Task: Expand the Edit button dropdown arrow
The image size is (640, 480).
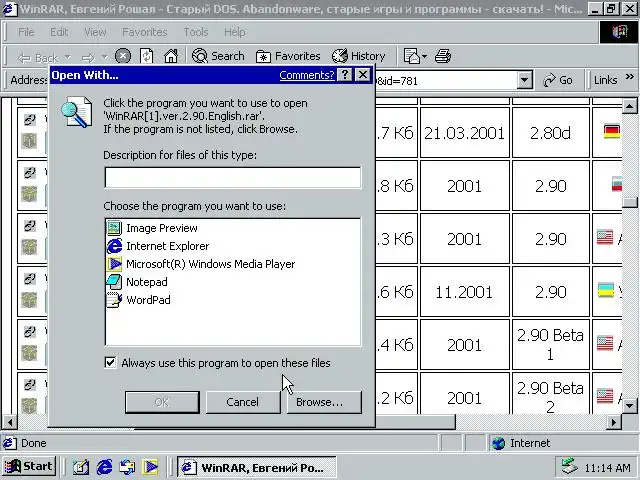Action: 424,56
